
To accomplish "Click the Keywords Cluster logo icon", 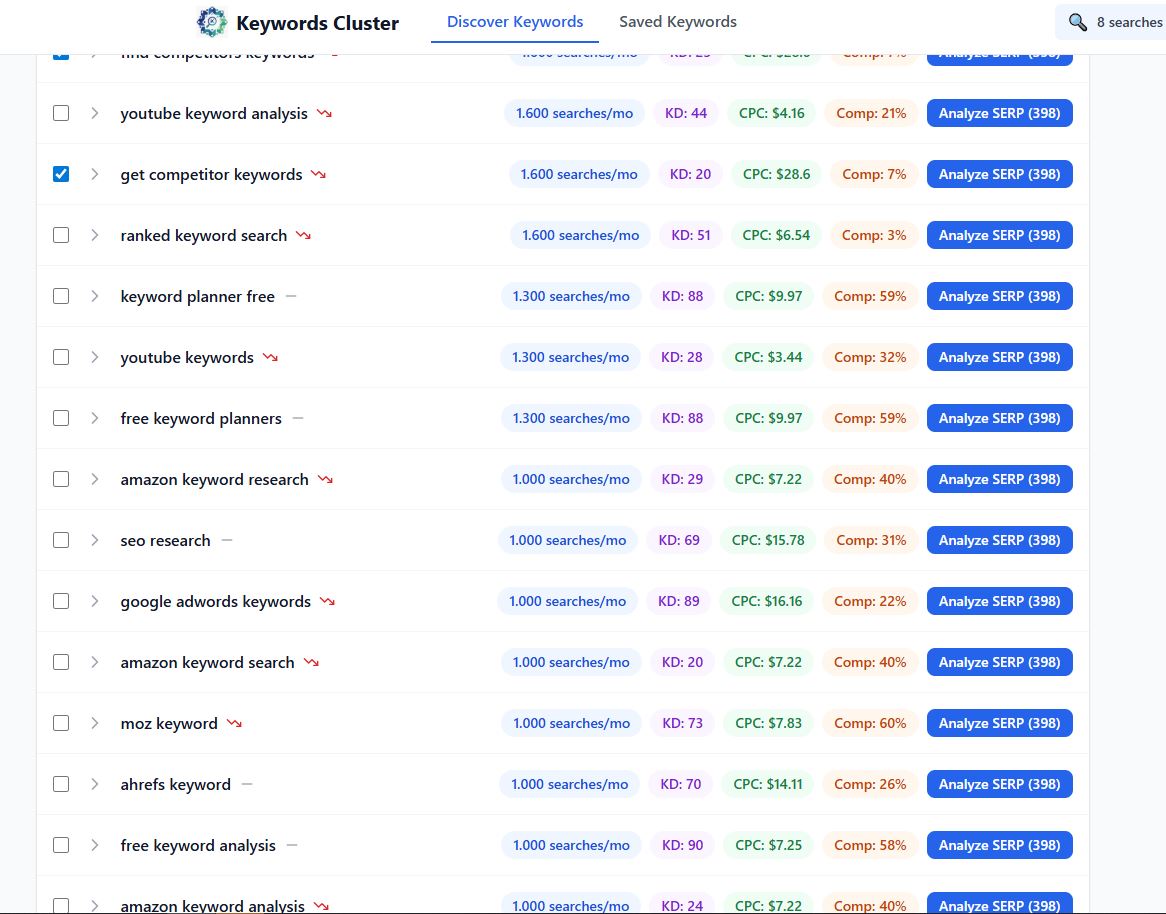I will [x=210, y=21].
